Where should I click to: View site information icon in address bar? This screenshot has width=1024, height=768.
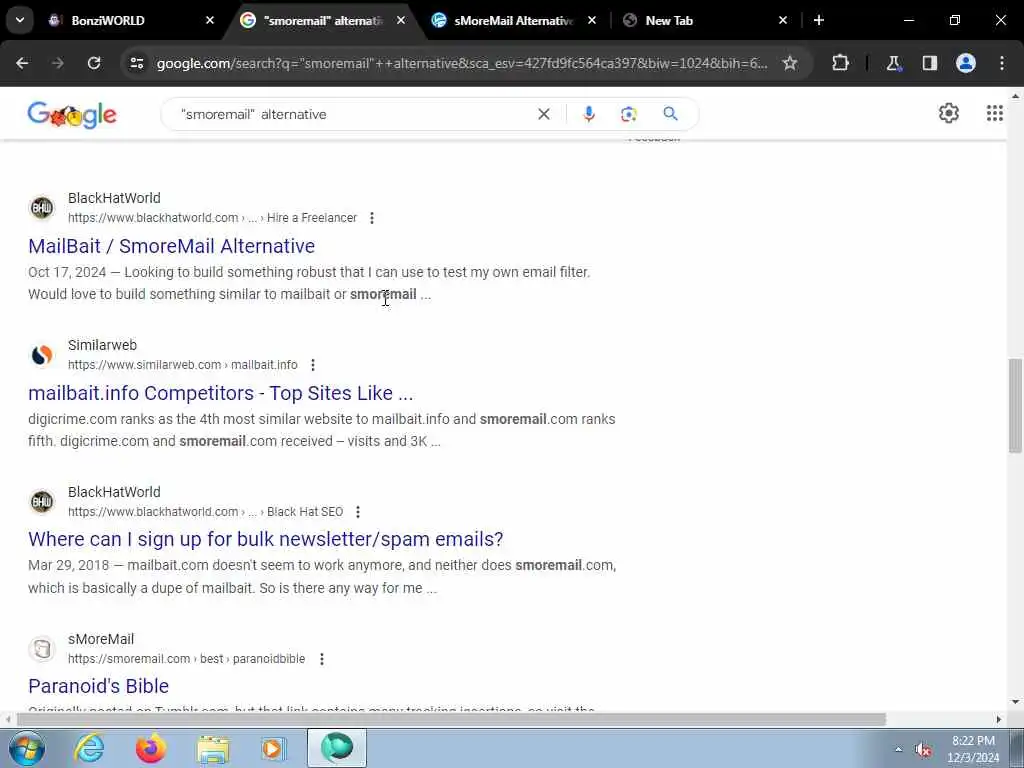(137, 63)
